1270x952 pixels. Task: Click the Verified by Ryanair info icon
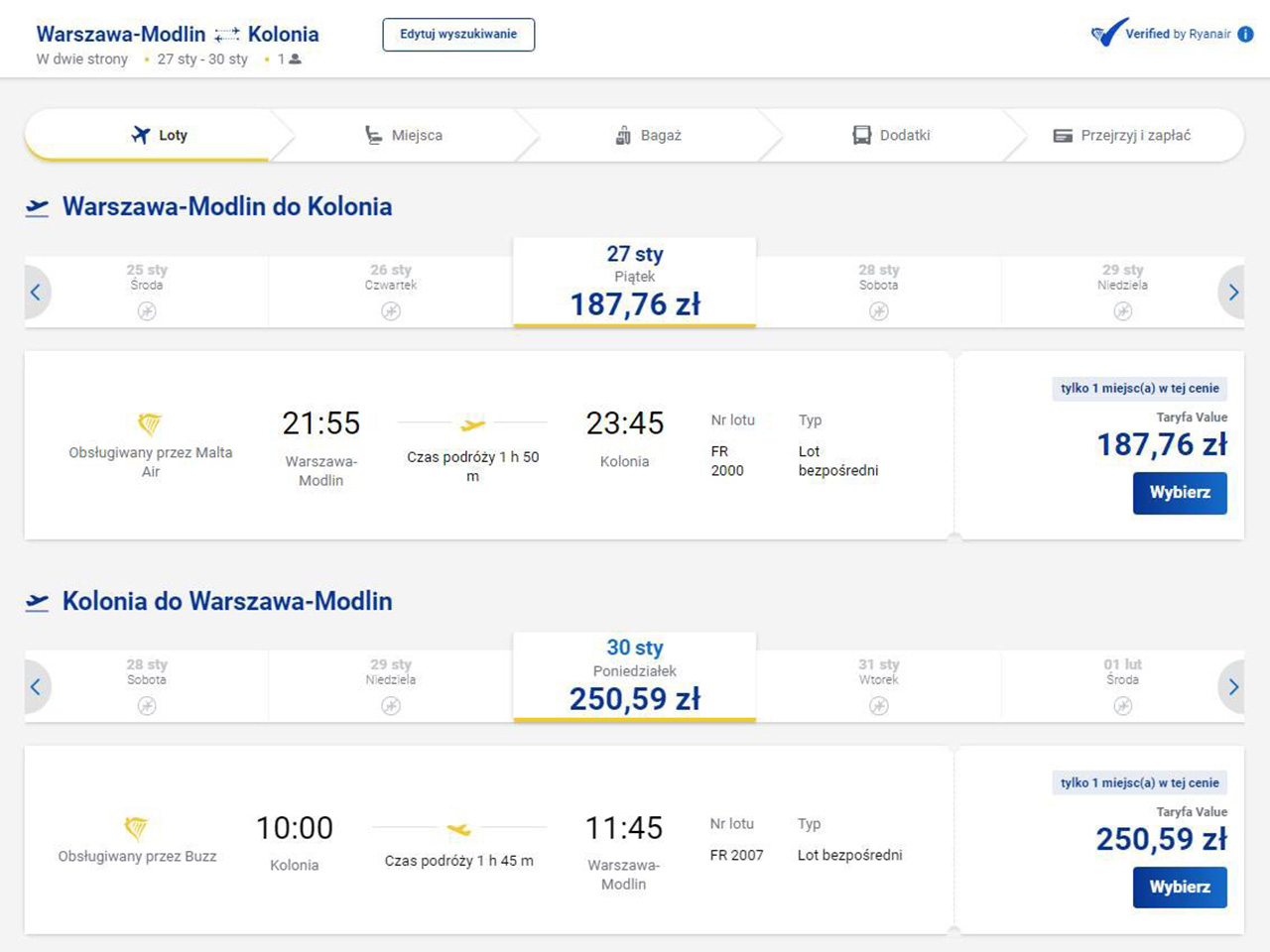click(x=1245, y=34)
